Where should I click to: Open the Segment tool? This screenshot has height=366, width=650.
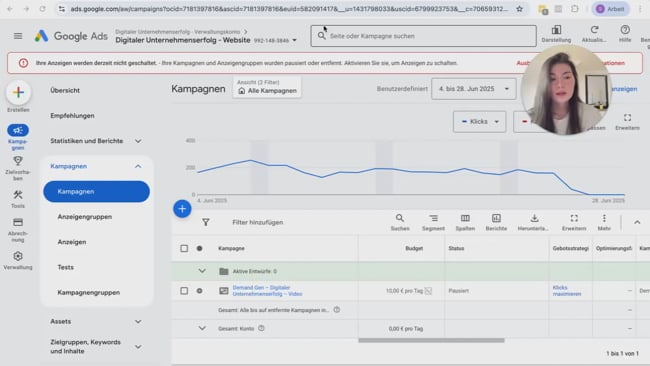433,223
